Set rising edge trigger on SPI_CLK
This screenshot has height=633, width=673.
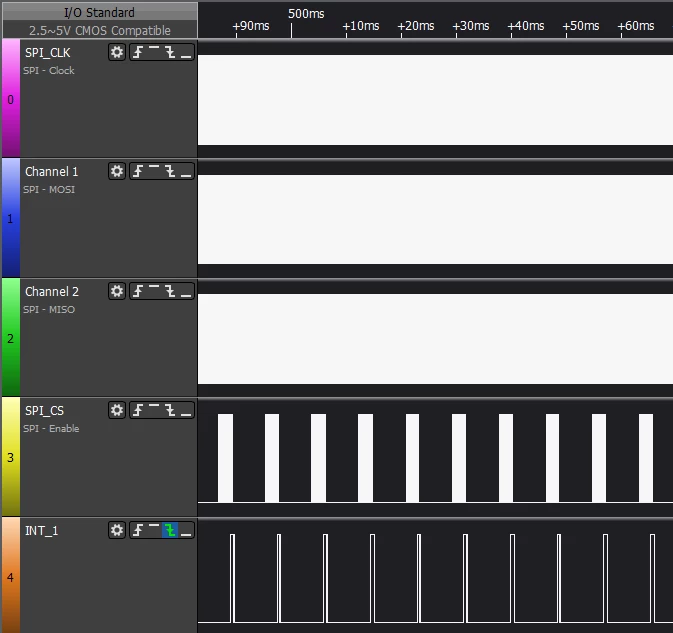138,52
